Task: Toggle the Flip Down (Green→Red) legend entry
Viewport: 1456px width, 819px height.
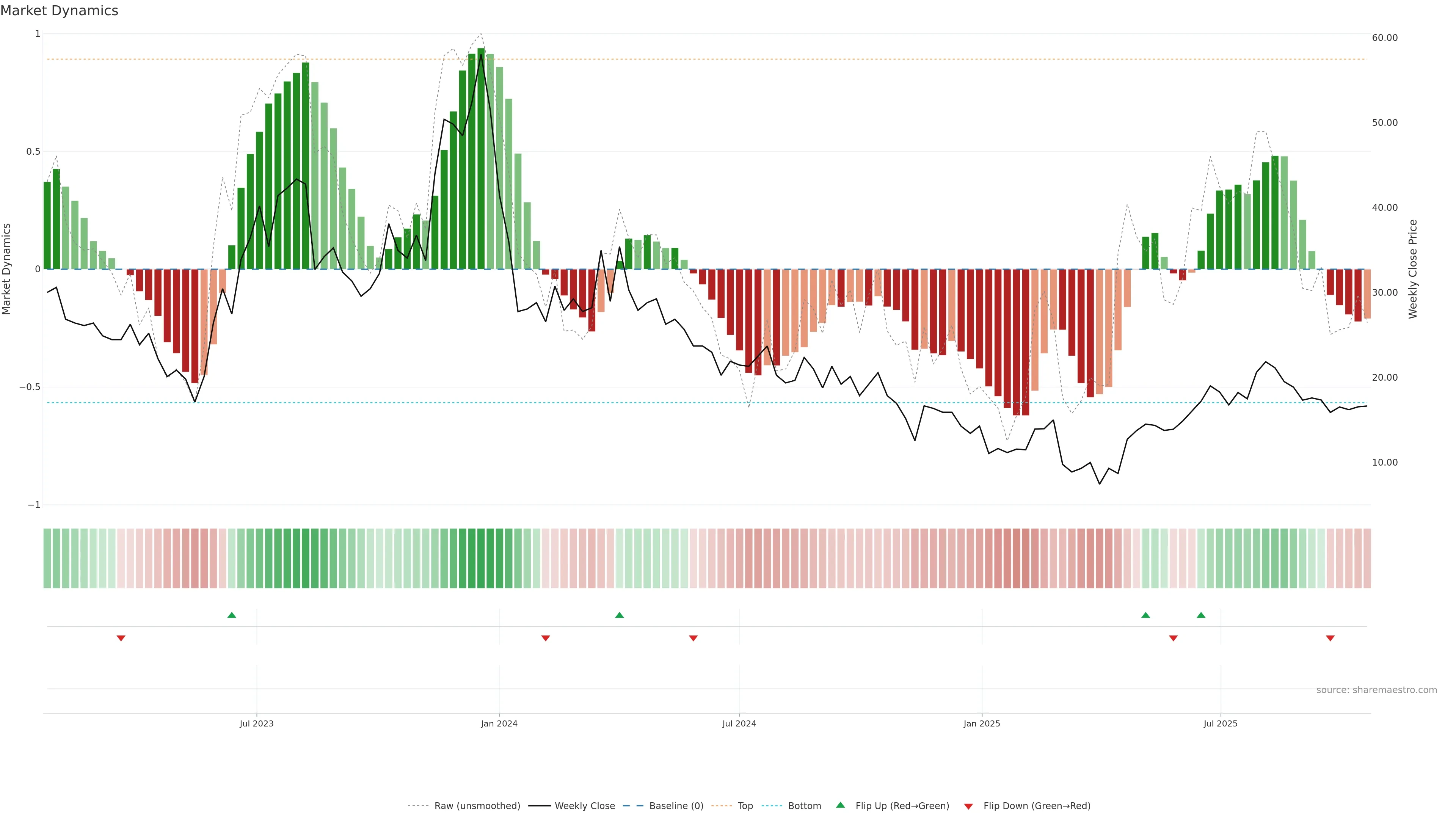Action: click(x=1037, y=806)
